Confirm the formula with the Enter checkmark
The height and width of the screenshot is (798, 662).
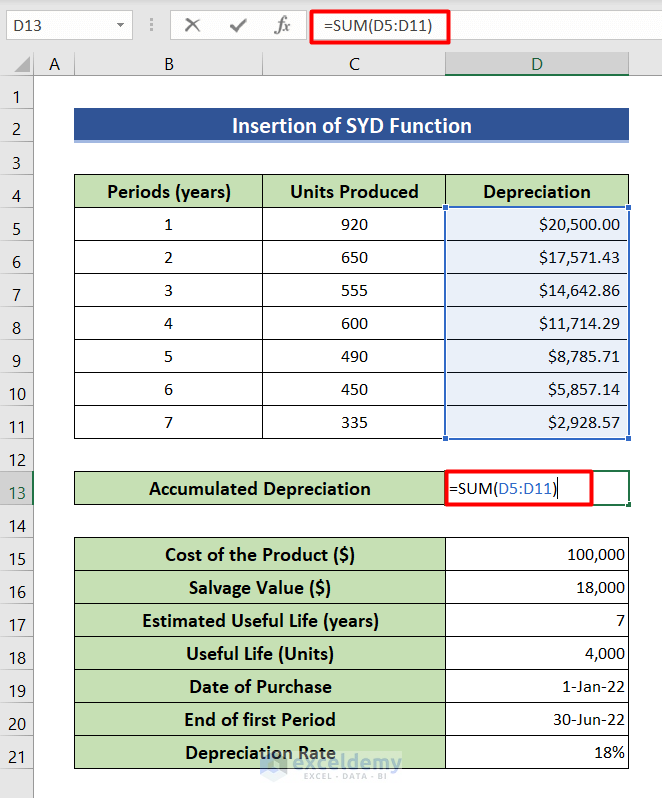point(237,25)
